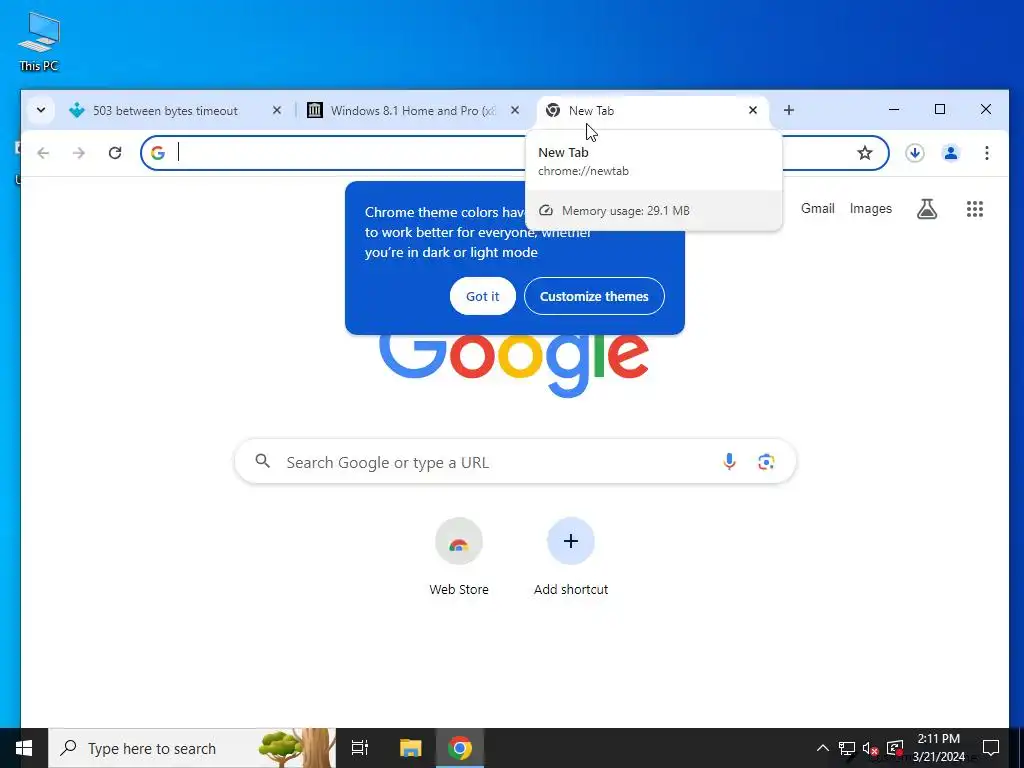Viewport: 1024px width, 768px height.
Task: Open the notification center icon
Action: pos(991,748)
